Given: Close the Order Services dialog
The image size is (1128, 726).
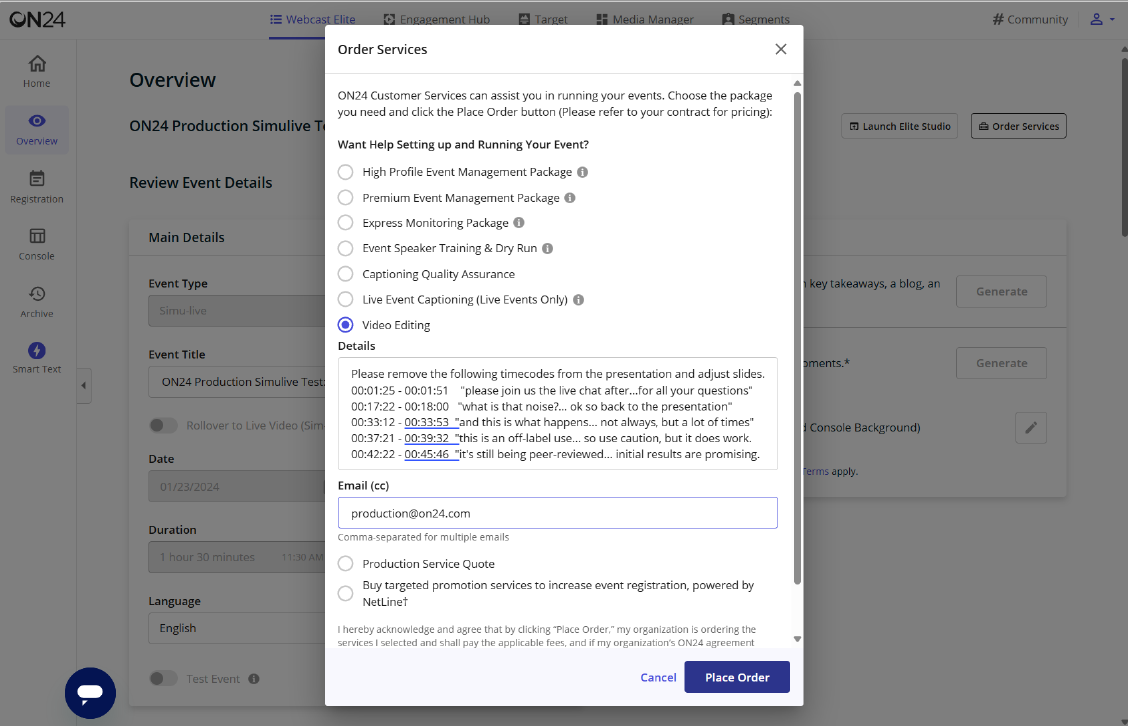Looking at the screenshot, I should click(781, 49).
